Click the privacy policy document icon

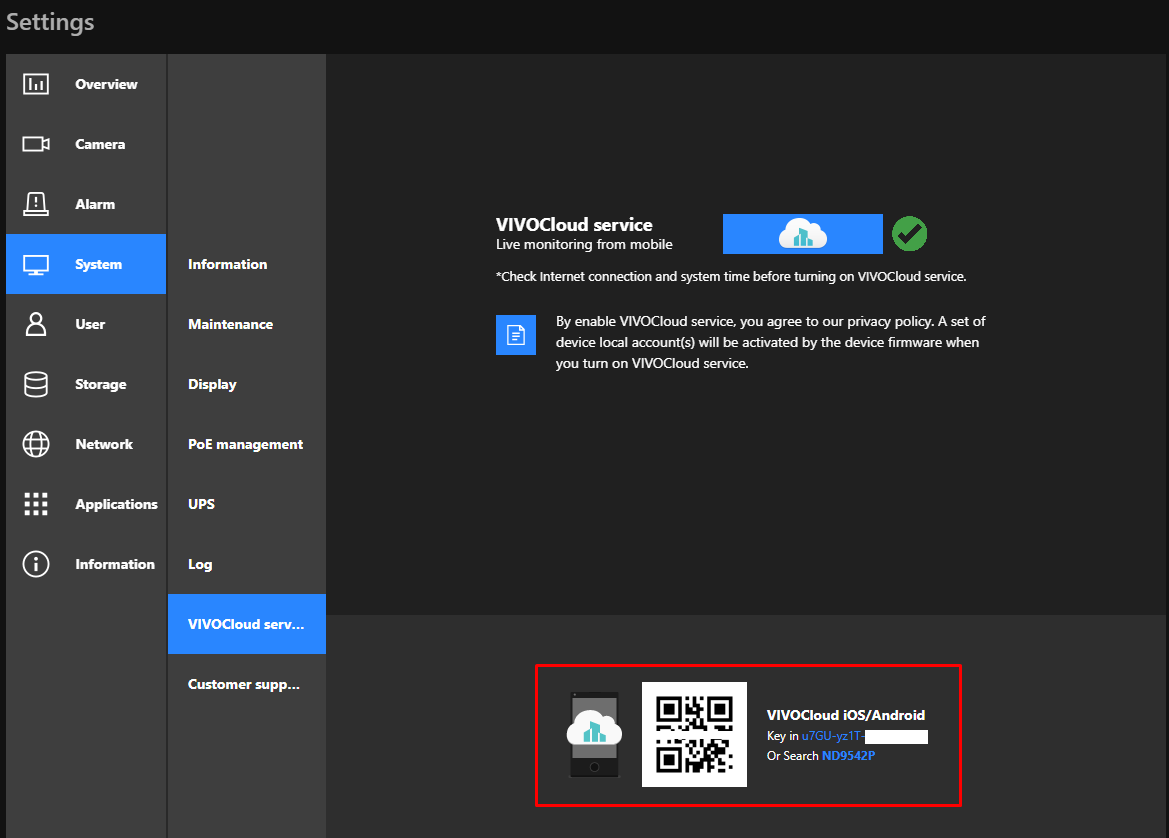[x=516, y=335]
